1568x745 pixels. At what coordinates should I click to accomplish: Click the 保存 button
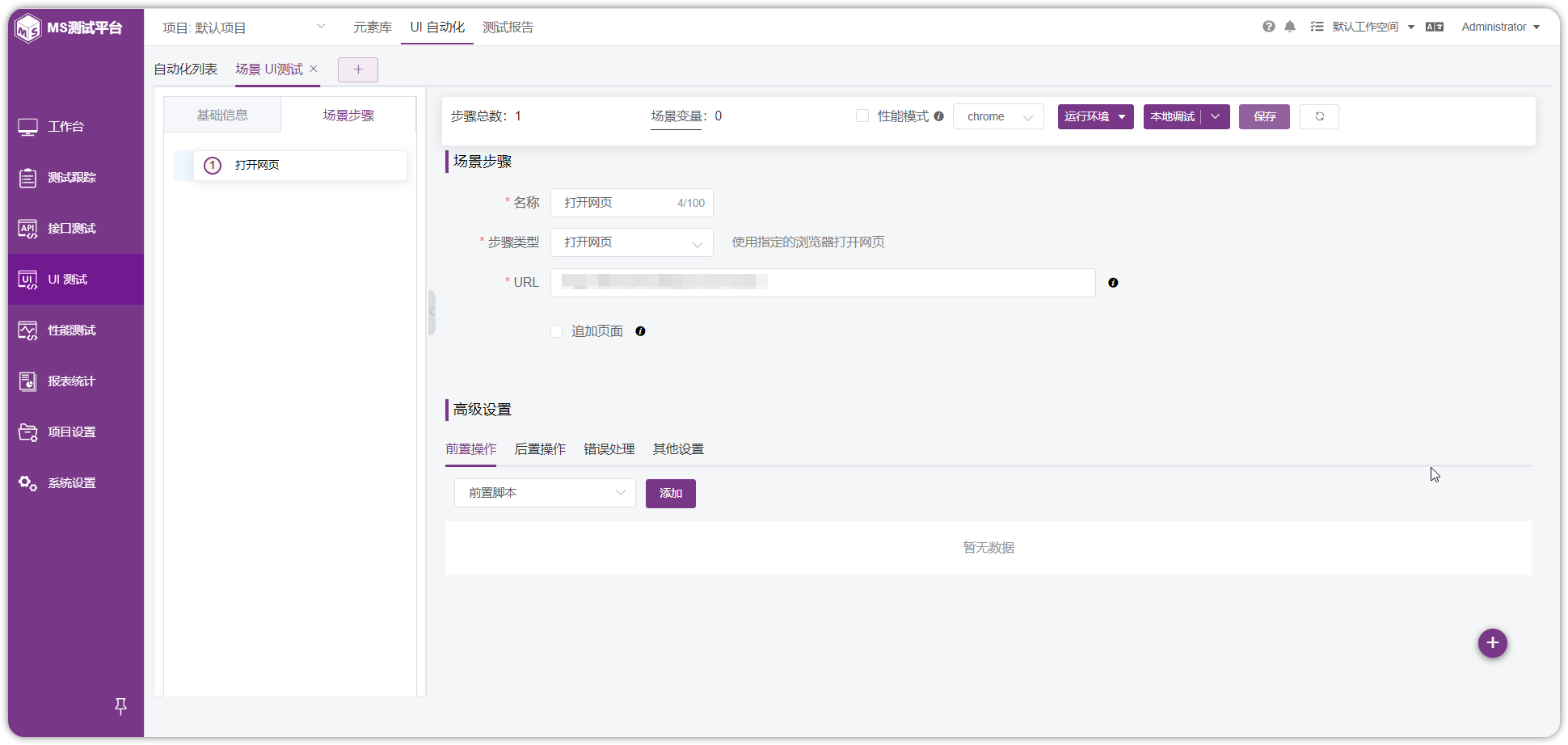(x=1264, y=116)
